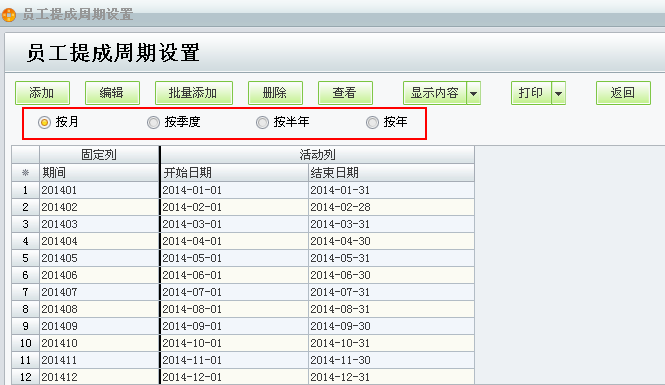
Task: Click period cell 201411
Action: coord(99,360)
